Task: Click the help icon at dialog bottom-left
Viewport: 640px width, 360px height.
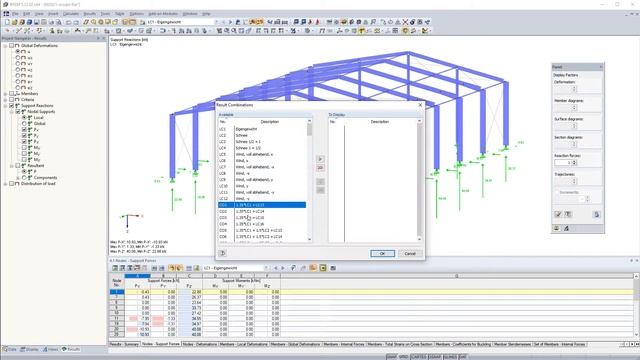Action: pos(223,253)
